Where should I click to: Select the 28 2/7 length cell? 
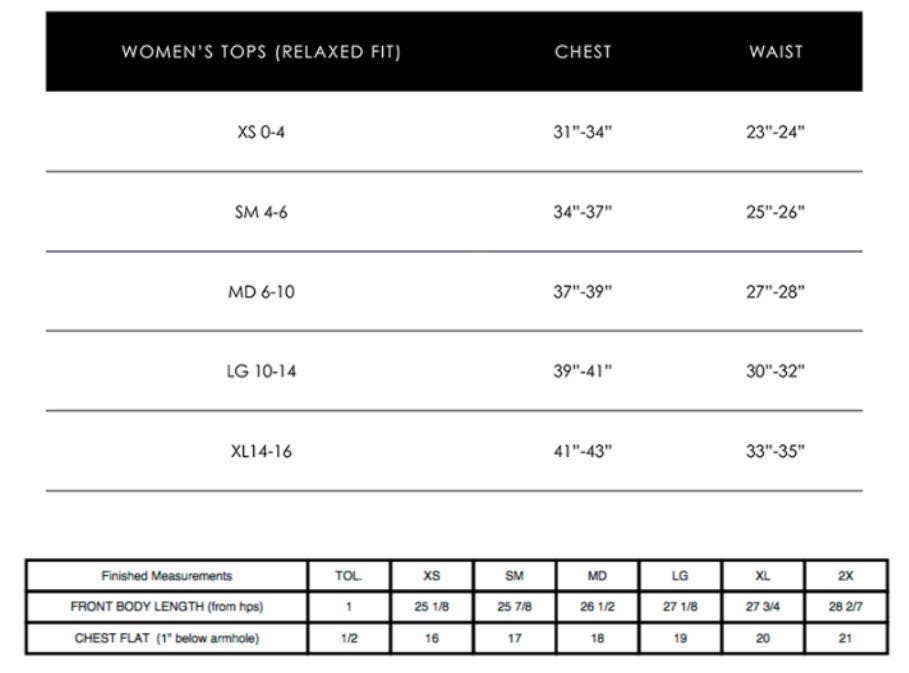(x=846, y=607)
